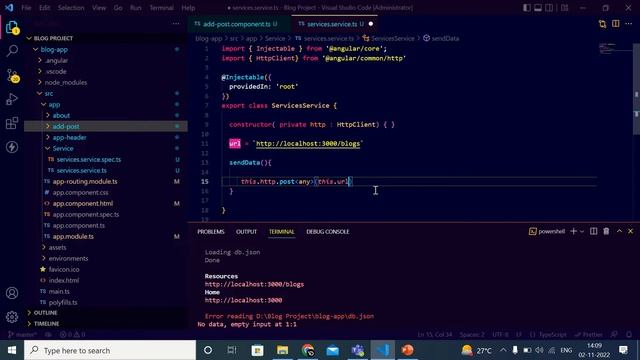
Task: Open the Manage gear settings icon
Action: click(12, 317)
